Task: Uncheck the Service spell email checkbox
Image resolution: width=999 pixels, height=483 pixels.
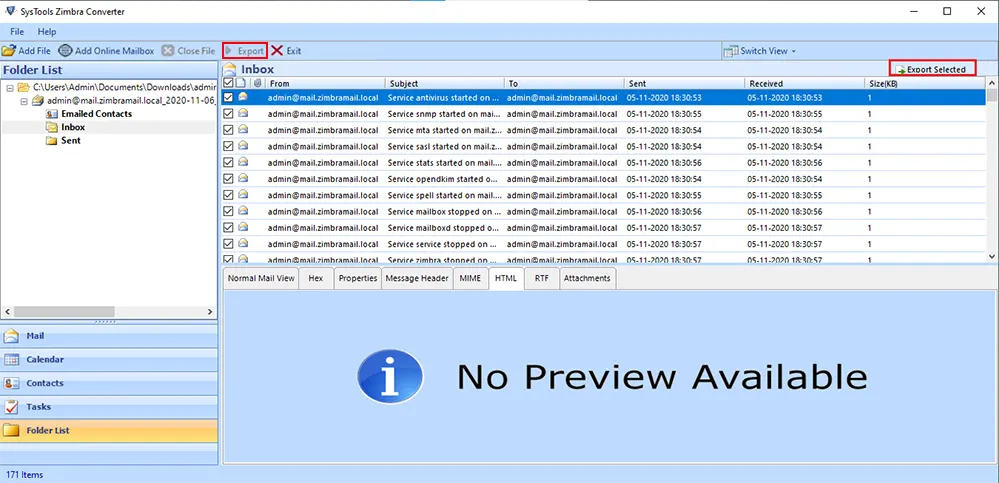Action: pyautogui.click(x=228, y=195)
